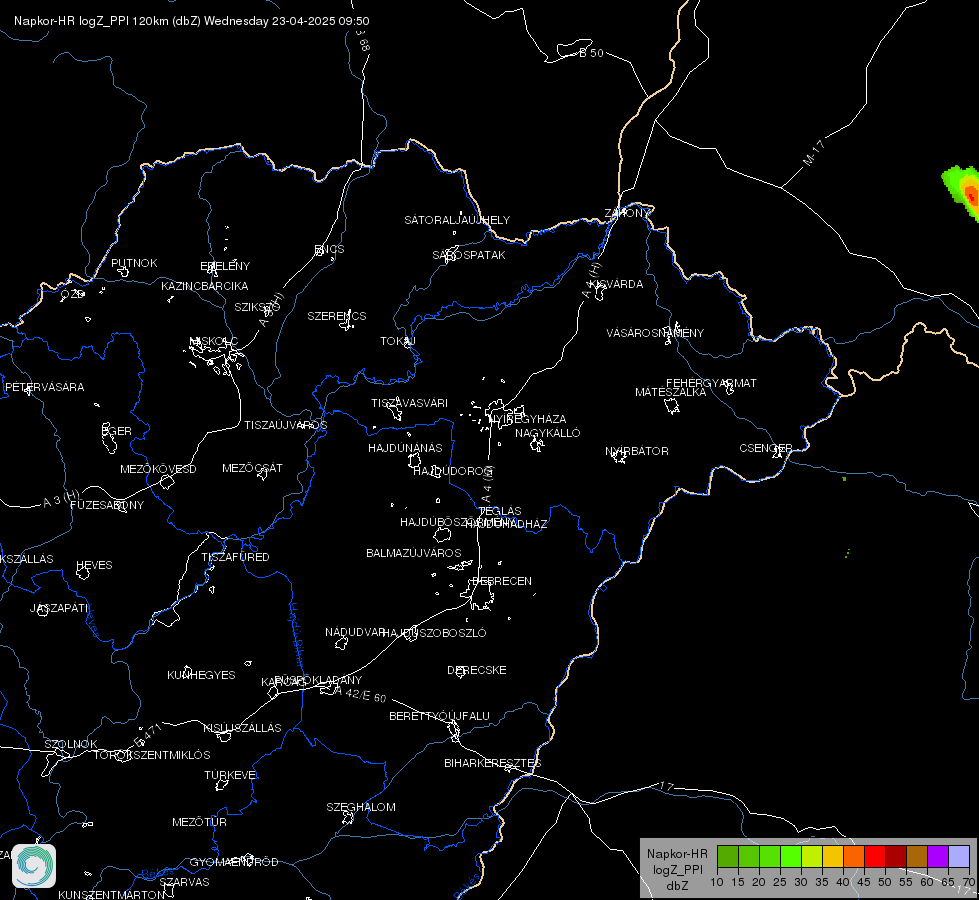Pick the red 45-50 dBZ legend swatch

tap(875, 856)
